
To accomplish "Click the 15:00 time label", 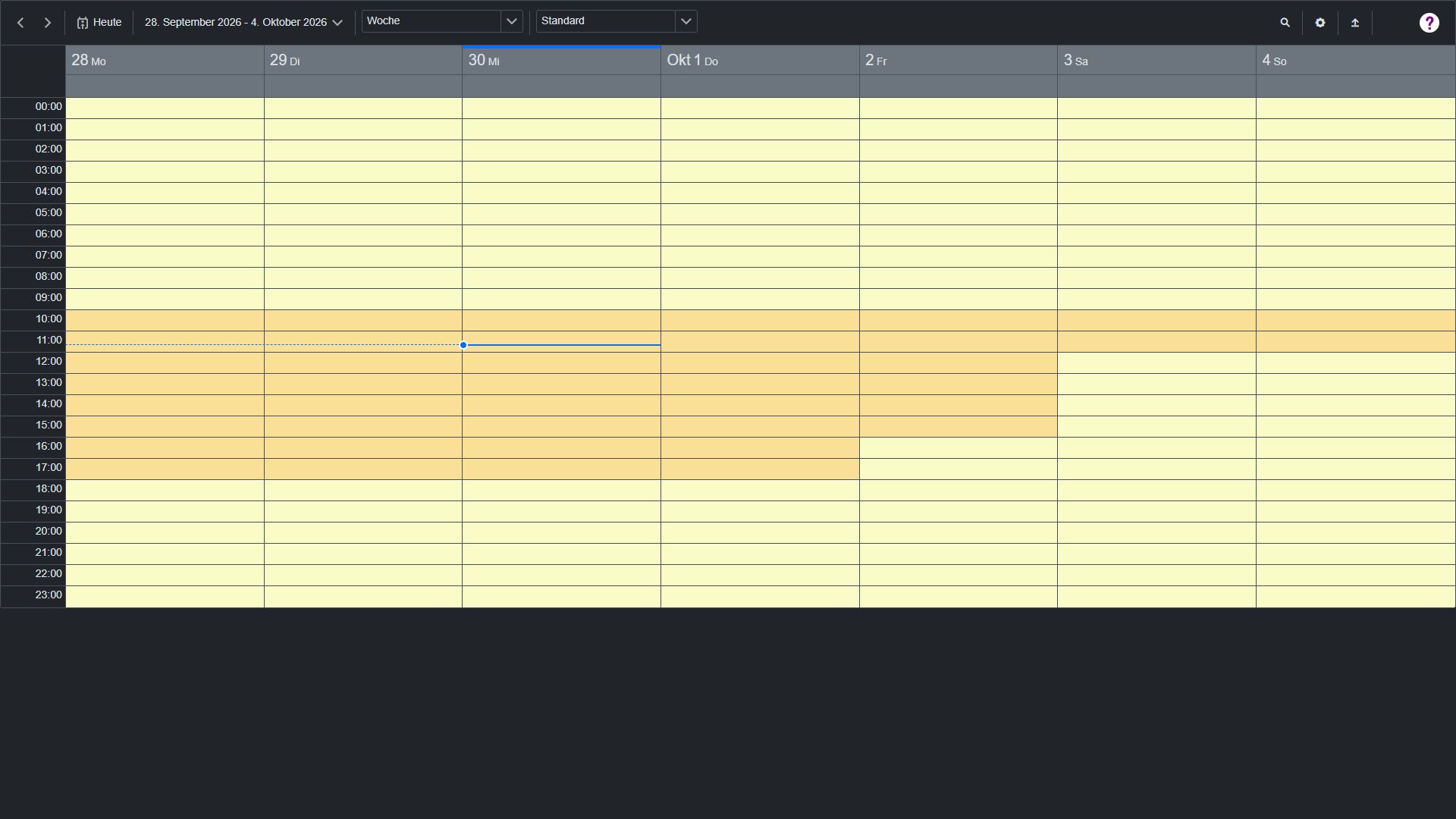I will coord(49,425).
